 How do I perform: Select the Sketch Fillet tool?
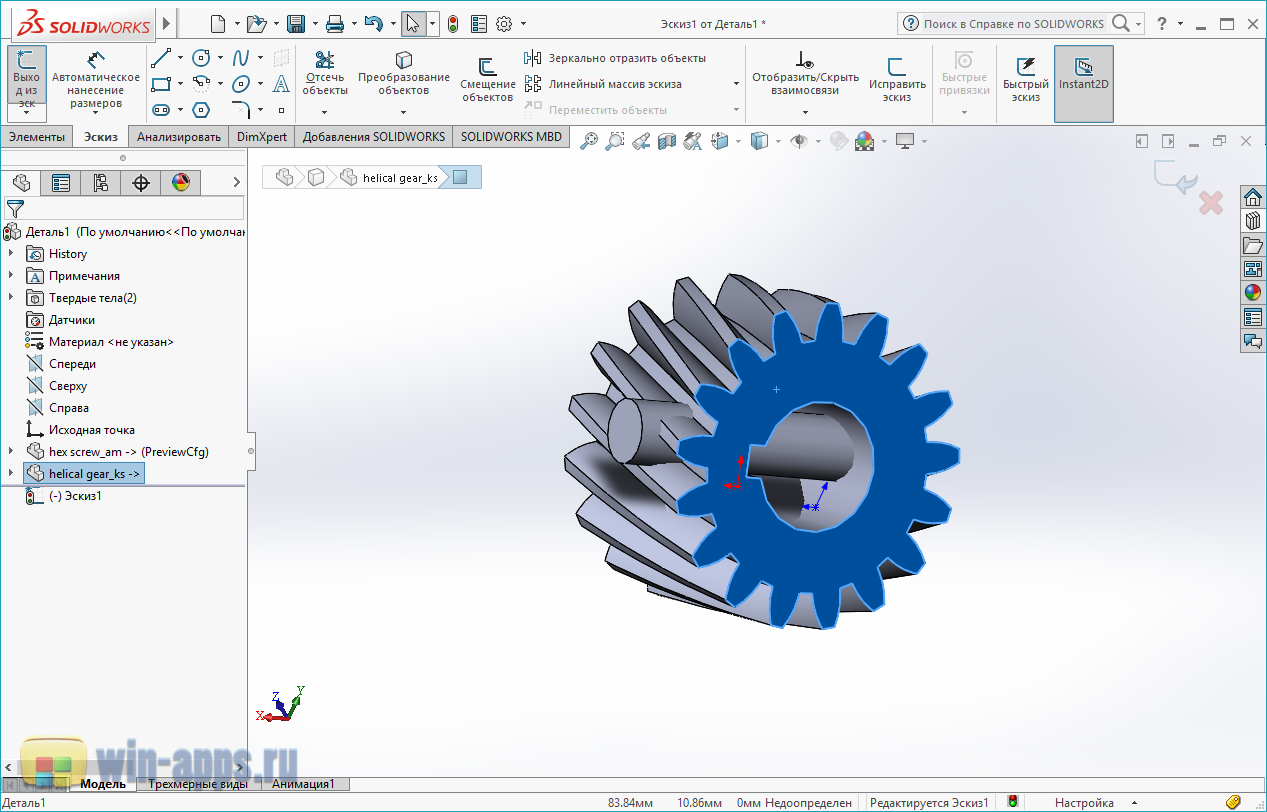pos(241,110)
